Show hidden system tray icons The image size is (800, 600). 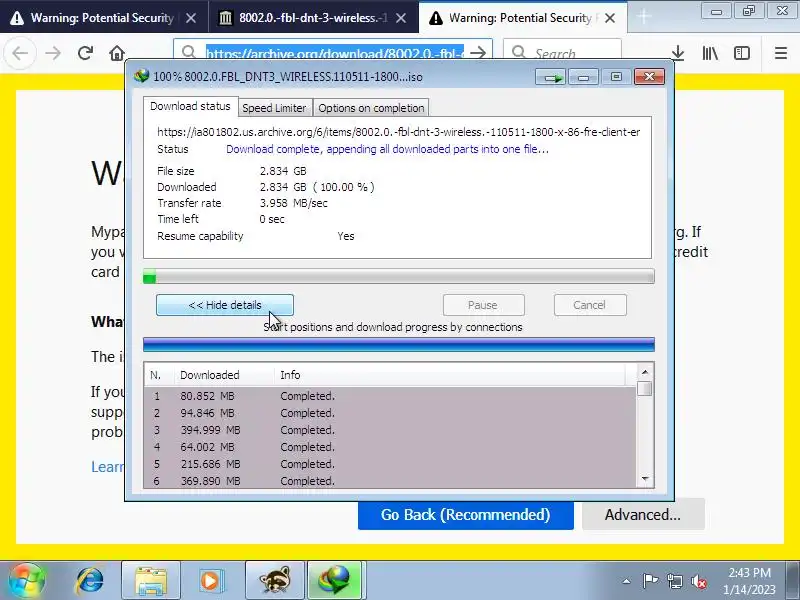coord(626,581)
